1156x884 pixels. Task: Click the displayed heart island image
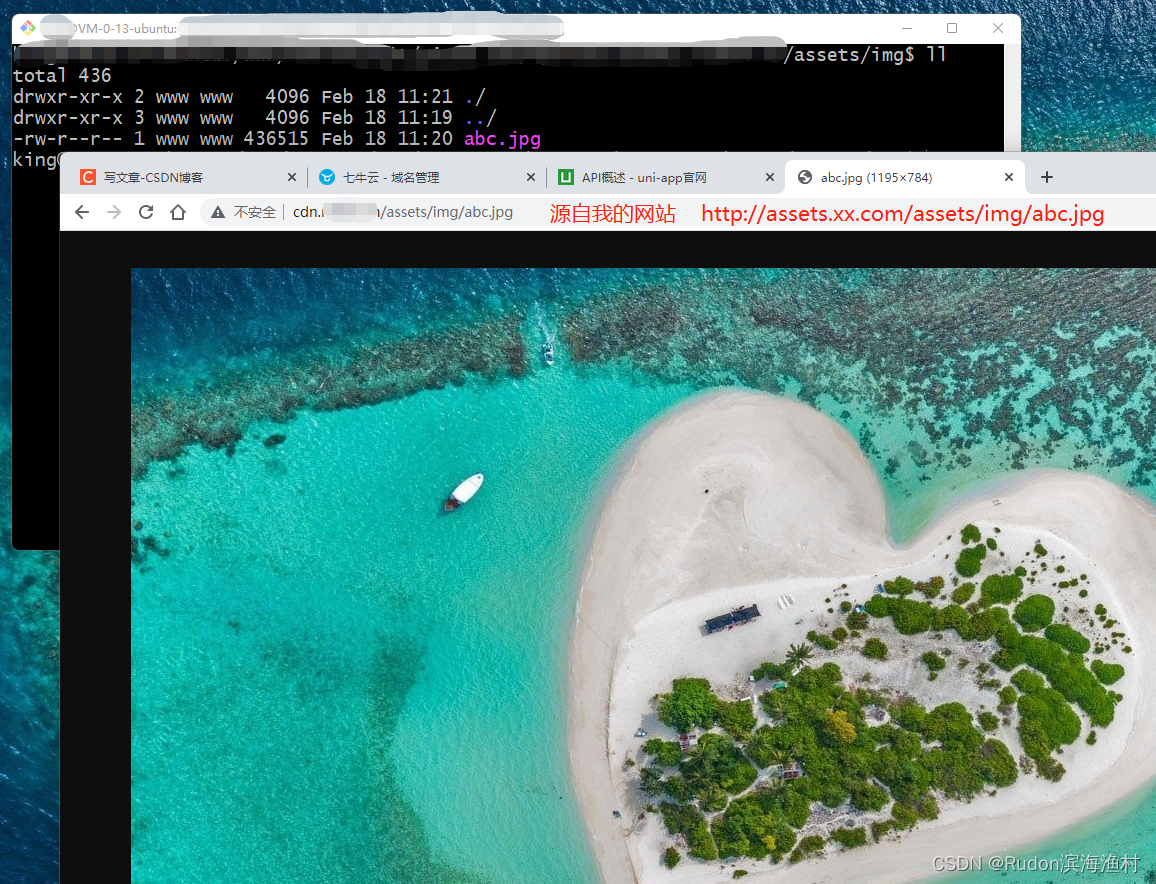(643, 576)
